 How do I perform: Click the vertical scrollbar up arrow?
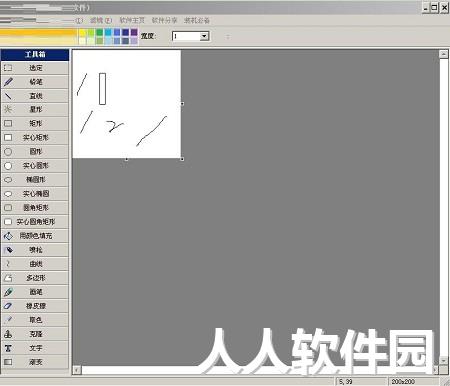pyautogui.click(x=443, y=54)
